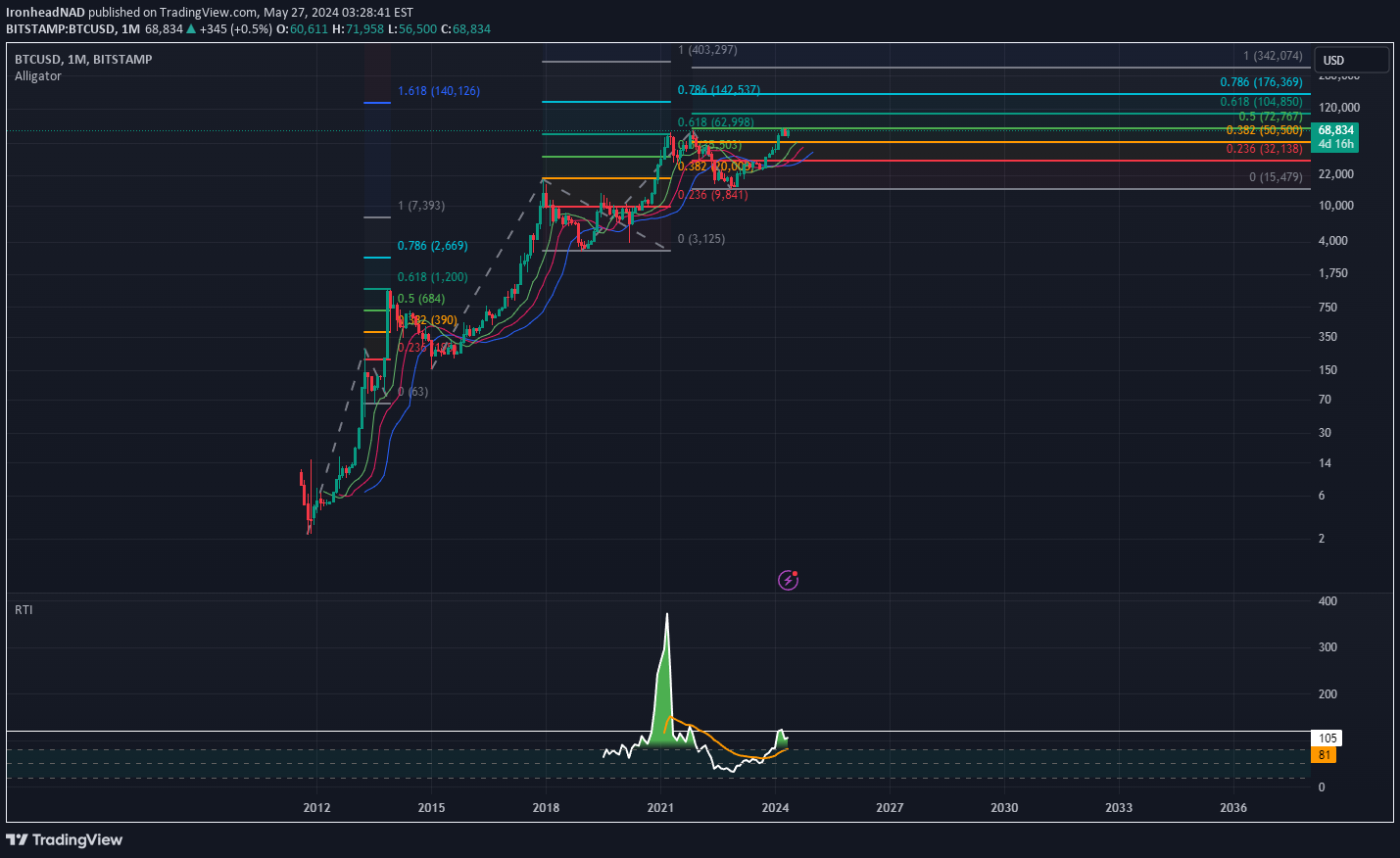Viewport: 1400px width, 858px height.
Task: Click the 2036 label on time axis
Action: (1233, 807)
